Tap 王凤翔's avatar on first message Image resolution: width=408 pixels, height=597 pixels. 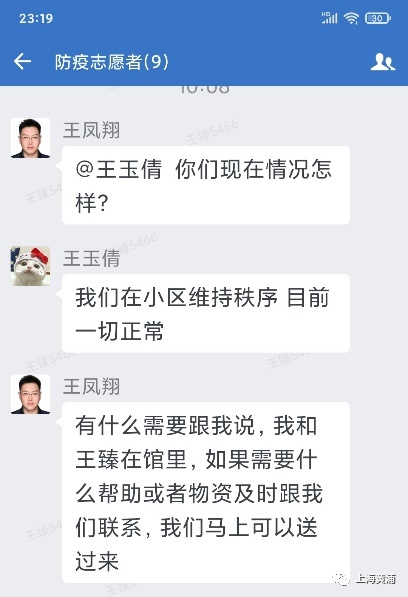30,138
